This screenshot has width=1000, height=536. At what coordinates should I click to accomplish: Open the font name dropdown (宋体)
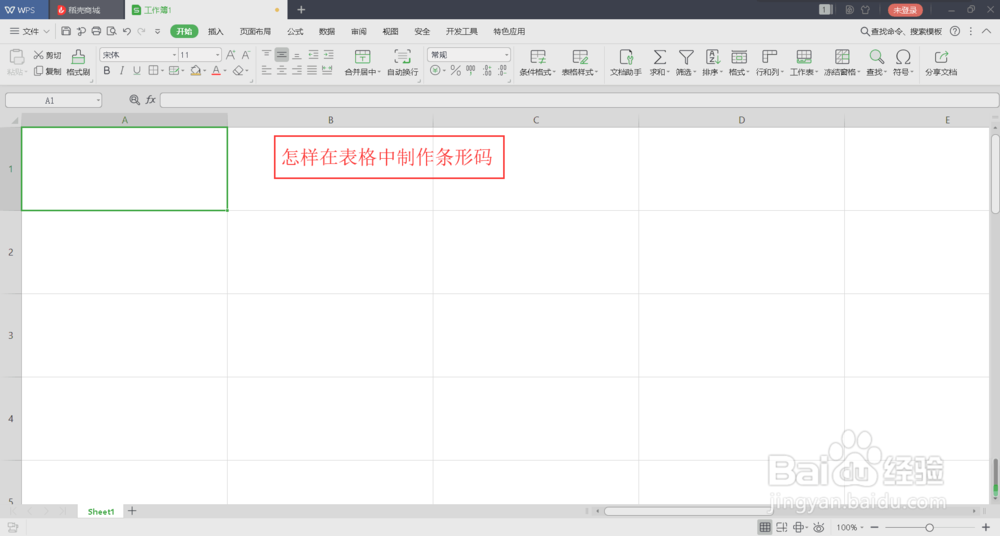click(174, 55)
